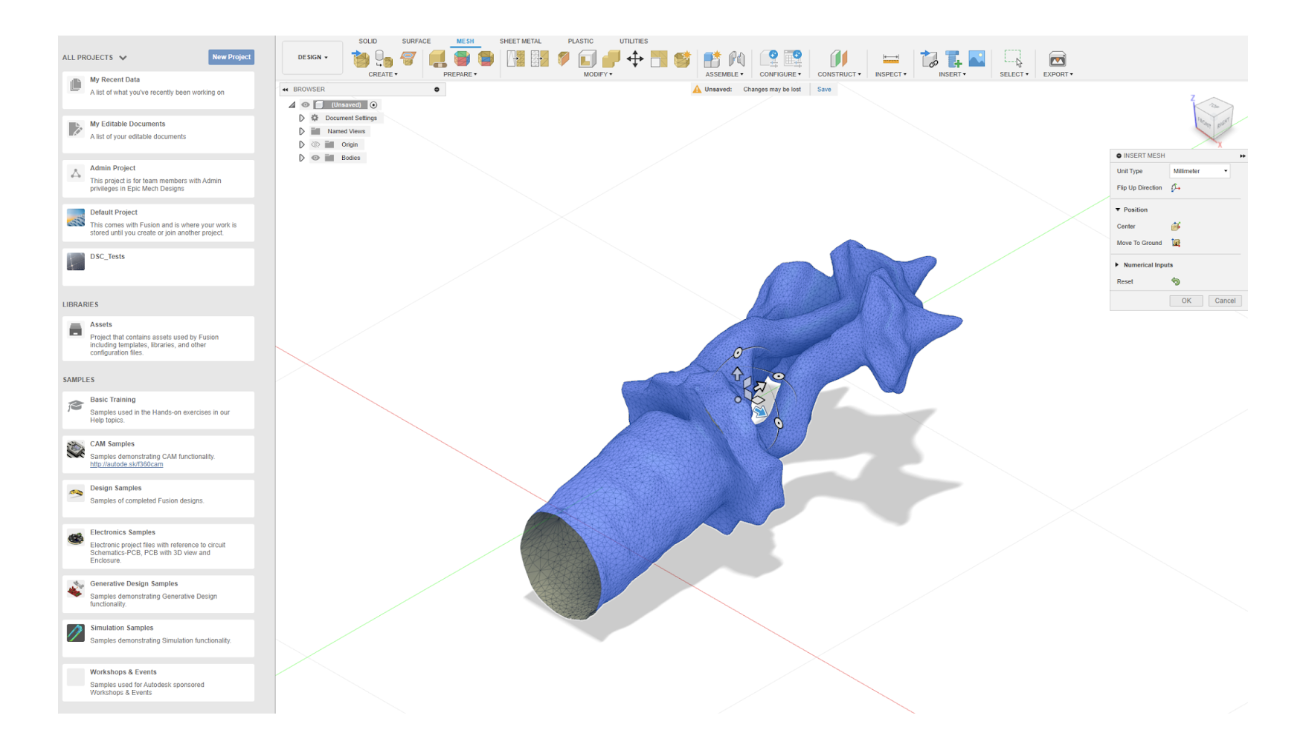Open the MODIFY menu dropdown
1300x746 pixels.
tap(598, 74)
